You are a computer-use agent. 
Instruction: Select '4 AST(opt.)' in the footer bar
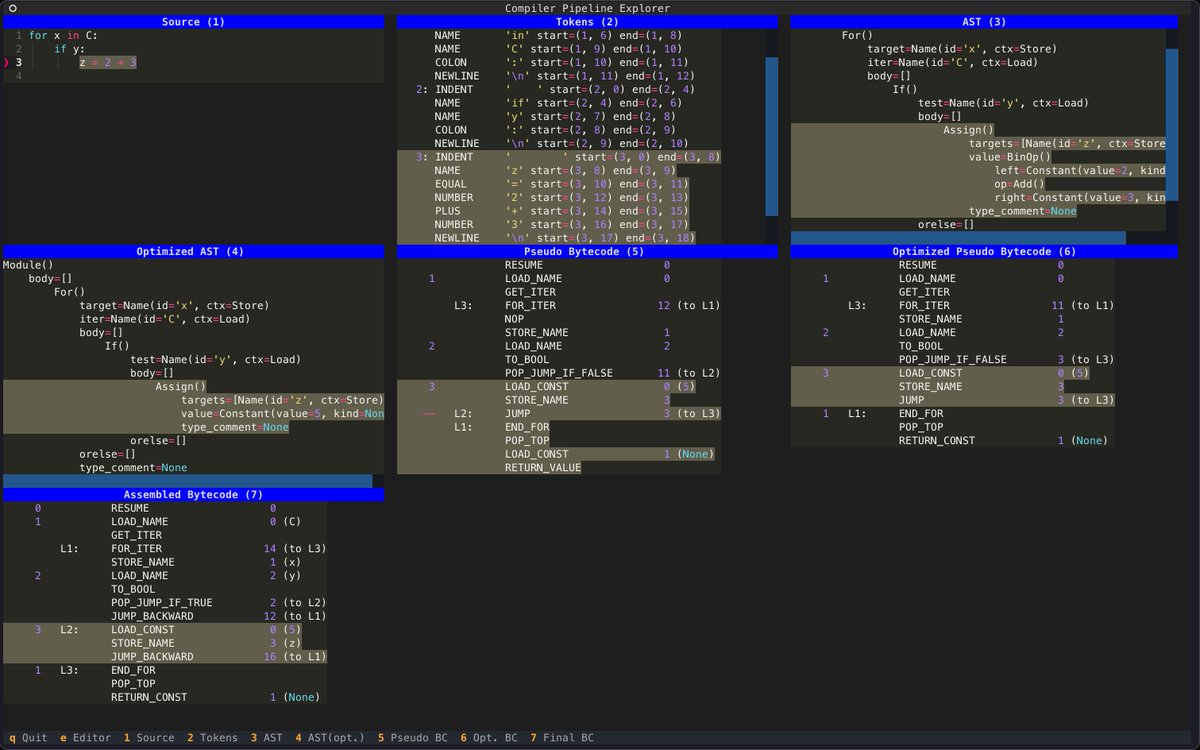point(330,738)
